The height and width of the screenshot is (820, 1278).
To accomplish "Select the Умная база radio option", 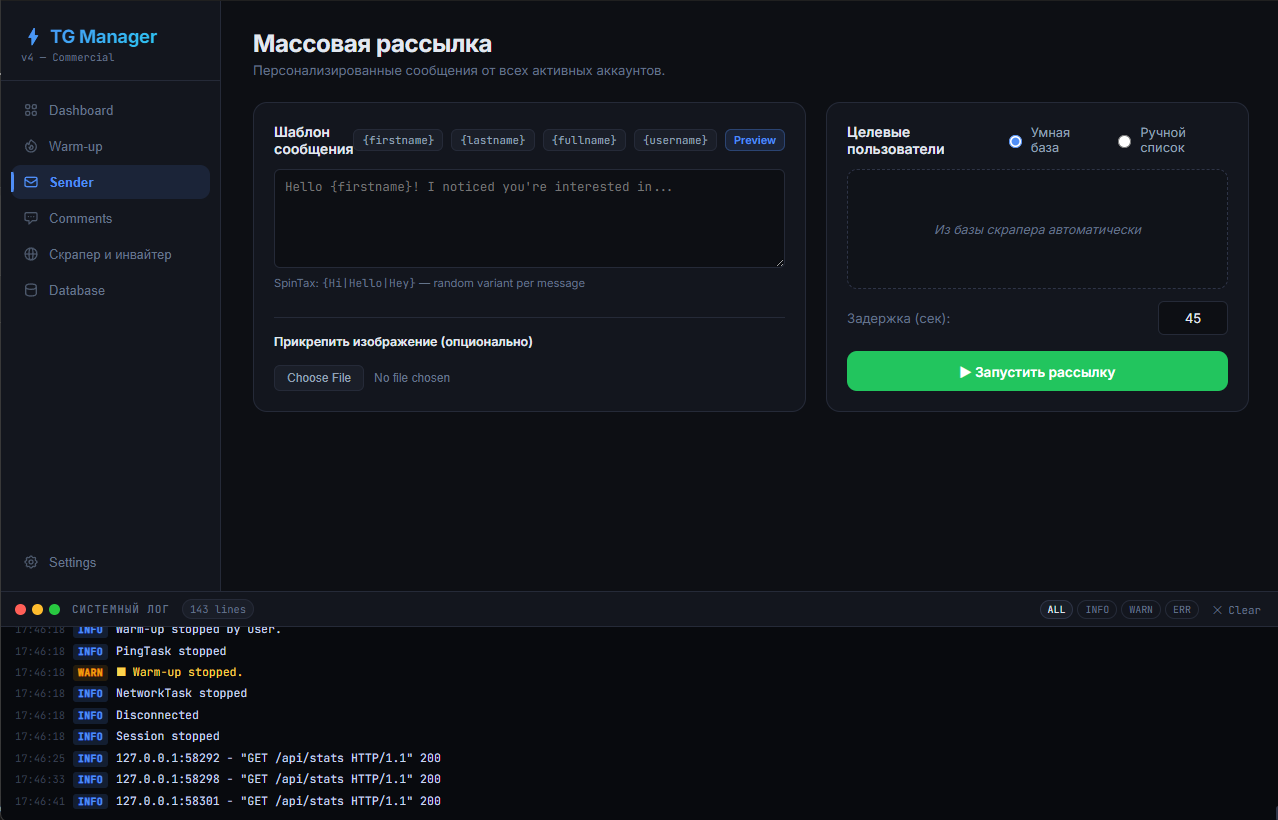I will (1015, 141).
